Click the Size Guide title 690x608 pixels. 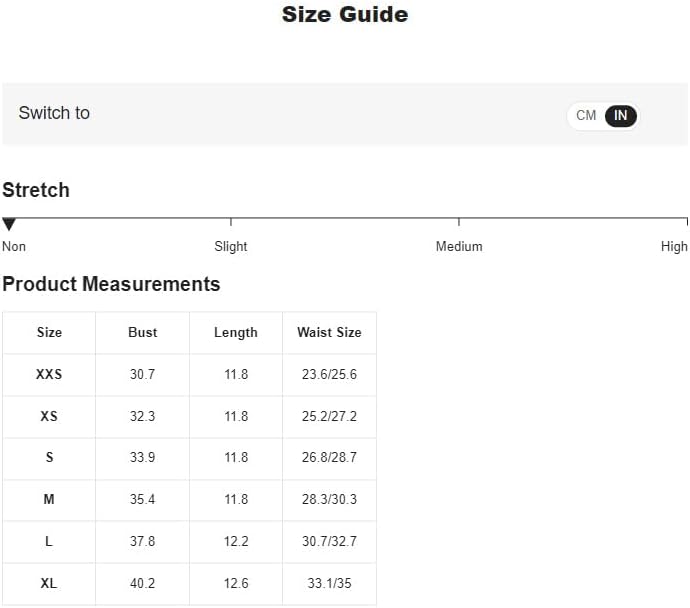[x=345, y=15]
